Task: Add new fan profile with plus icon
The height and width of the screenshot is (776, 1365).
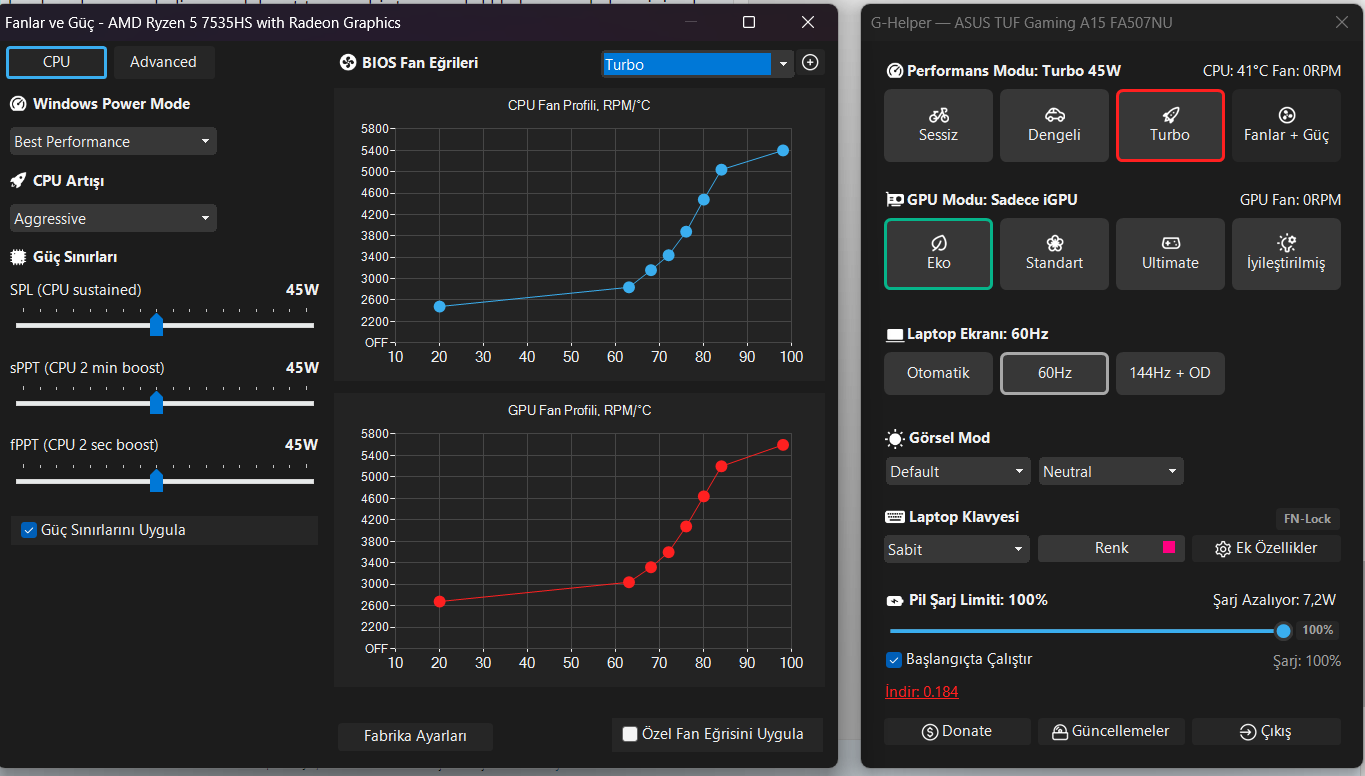Action: 811,63
